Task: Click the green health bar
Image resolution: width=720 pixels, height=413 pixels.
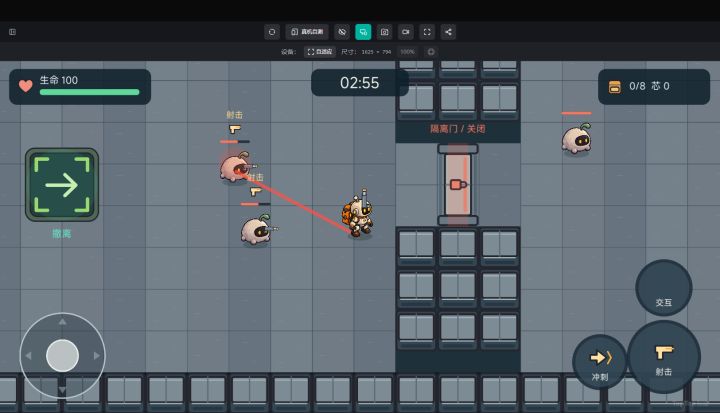Action: coord(90,92)
